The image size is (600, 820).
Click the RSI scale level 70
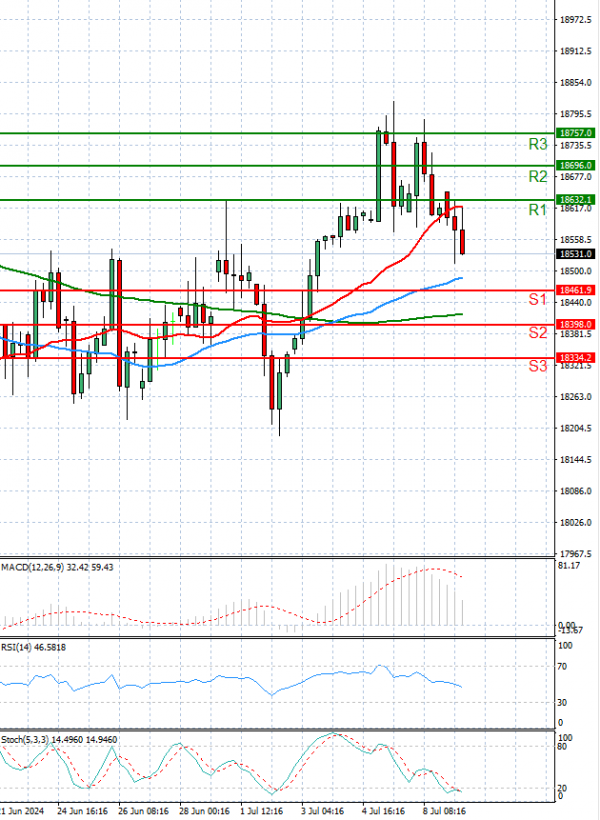[562, 666]
